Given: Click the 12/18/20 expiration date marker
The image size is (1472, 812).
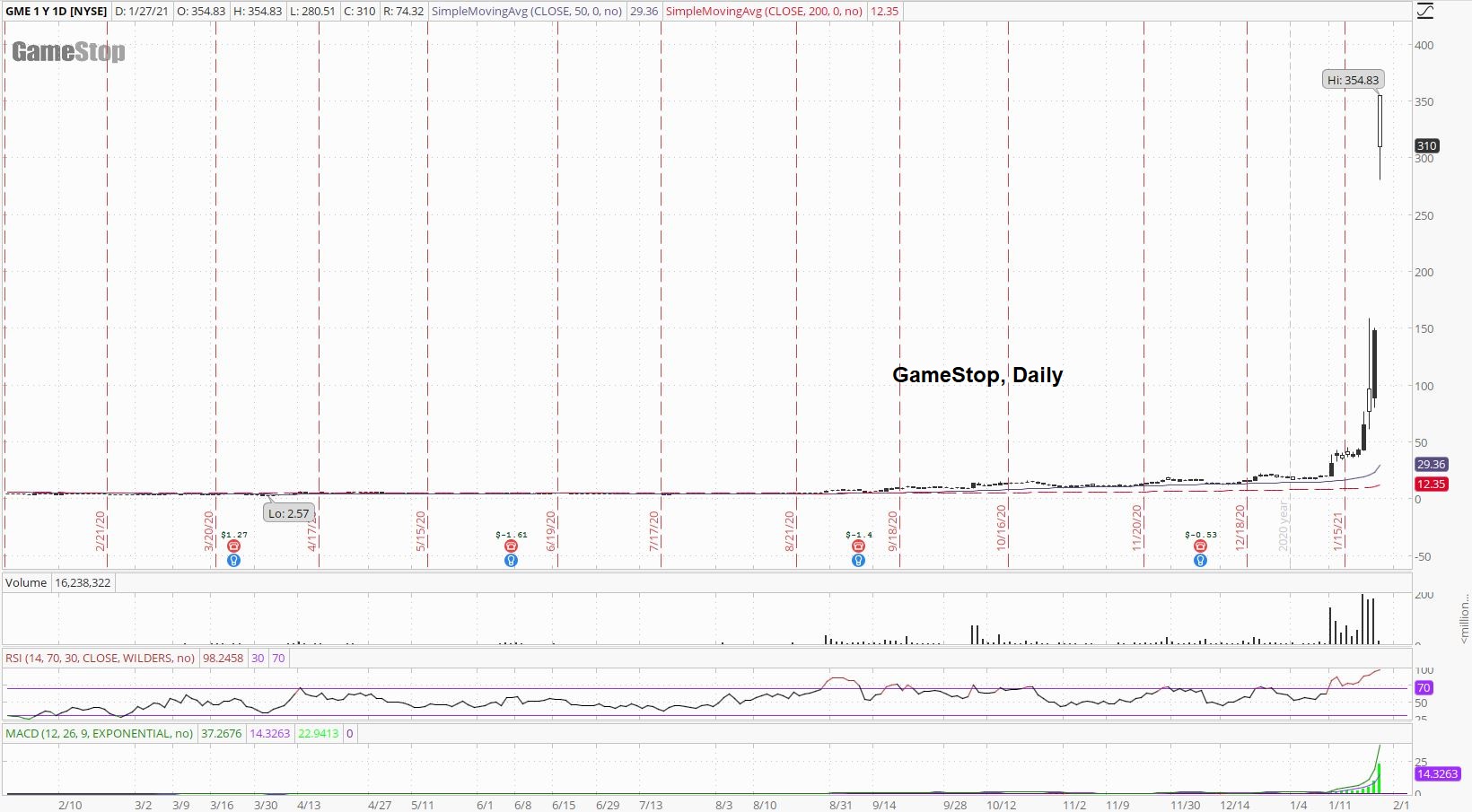Looking at the screenshot, I should [x=1240, y=528].
